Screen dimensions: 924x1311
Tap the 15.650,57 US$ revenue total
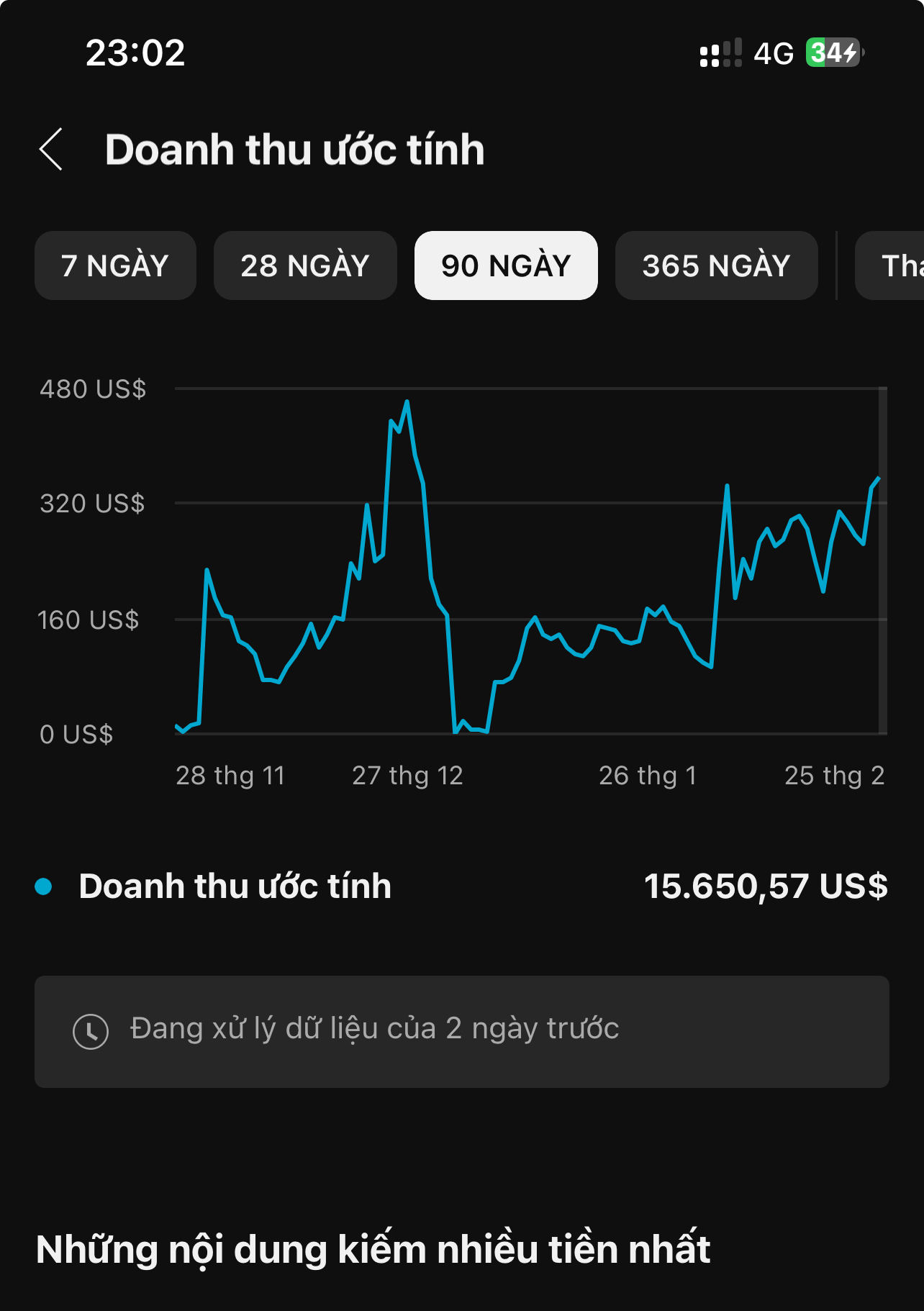[766, 886]
